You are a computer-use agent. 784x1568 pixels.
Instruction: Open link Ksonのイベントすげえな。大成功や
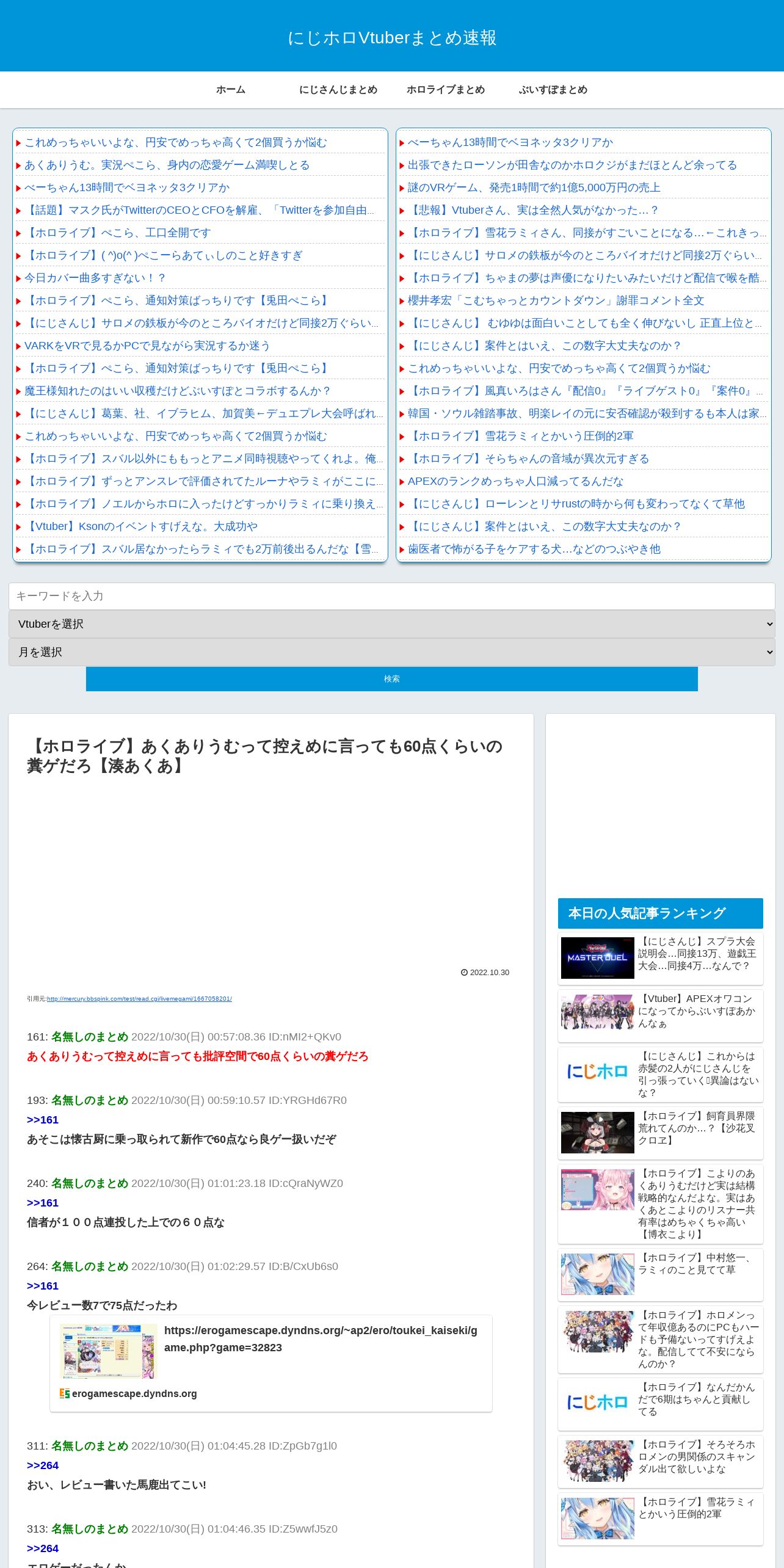tap(141, 526)
